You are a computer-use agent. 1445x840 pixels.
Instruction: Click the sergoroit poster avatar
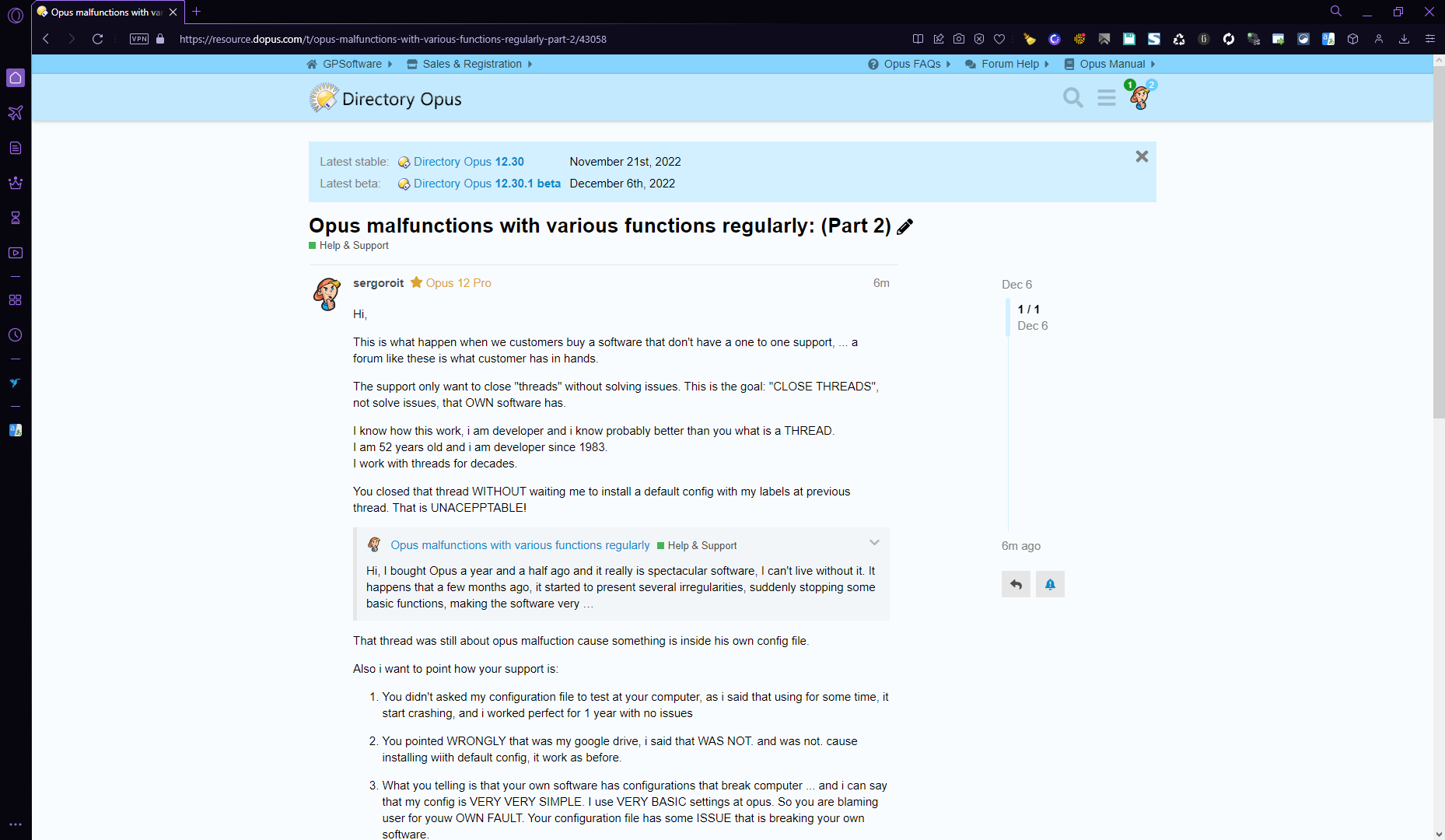[327, 293]
